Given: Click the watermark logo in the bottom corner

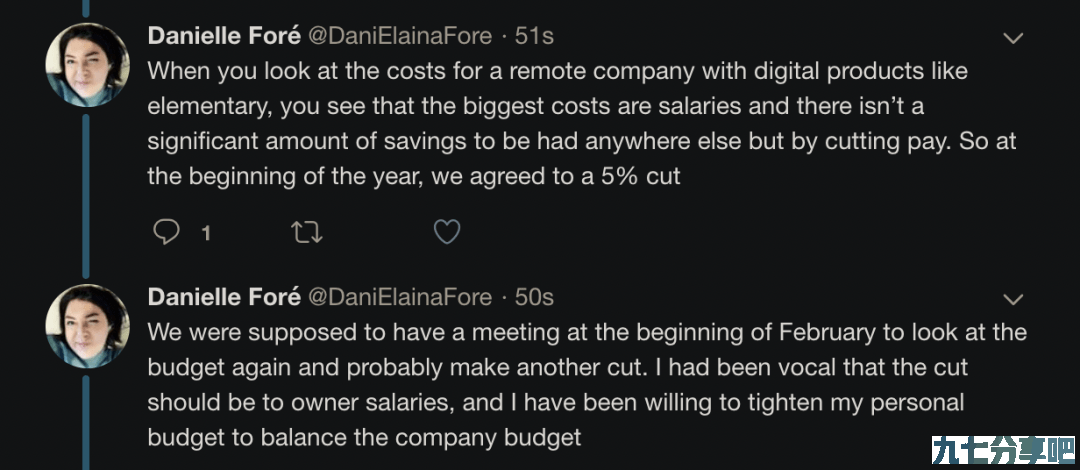Looking at the screenshot, I should click(1003, 452).
